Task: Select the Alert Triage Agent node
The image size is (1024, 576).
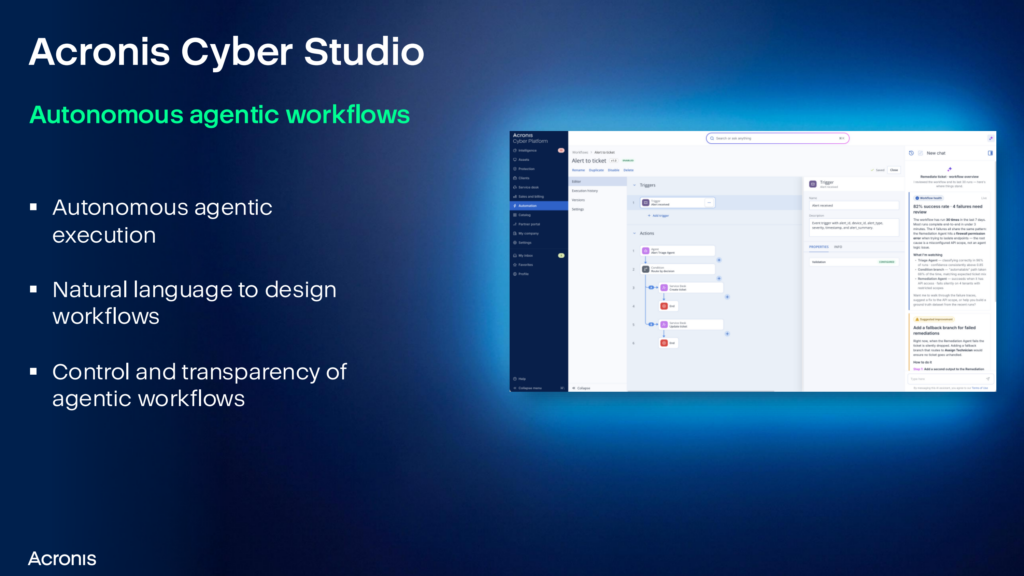Action: pos(677,251)
